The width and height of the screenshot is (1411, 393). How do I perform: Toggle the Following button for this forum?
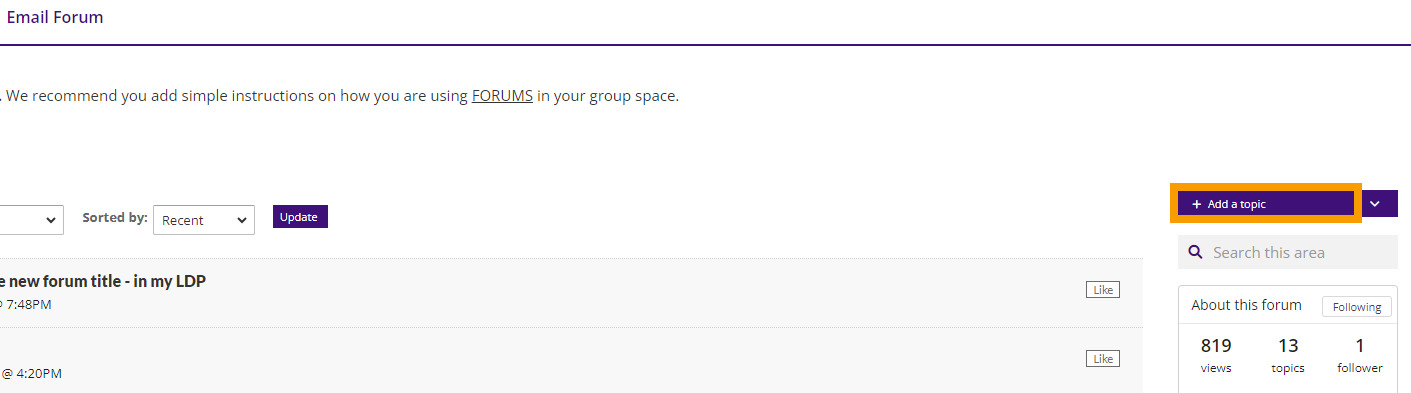(x=1356, y=307)
